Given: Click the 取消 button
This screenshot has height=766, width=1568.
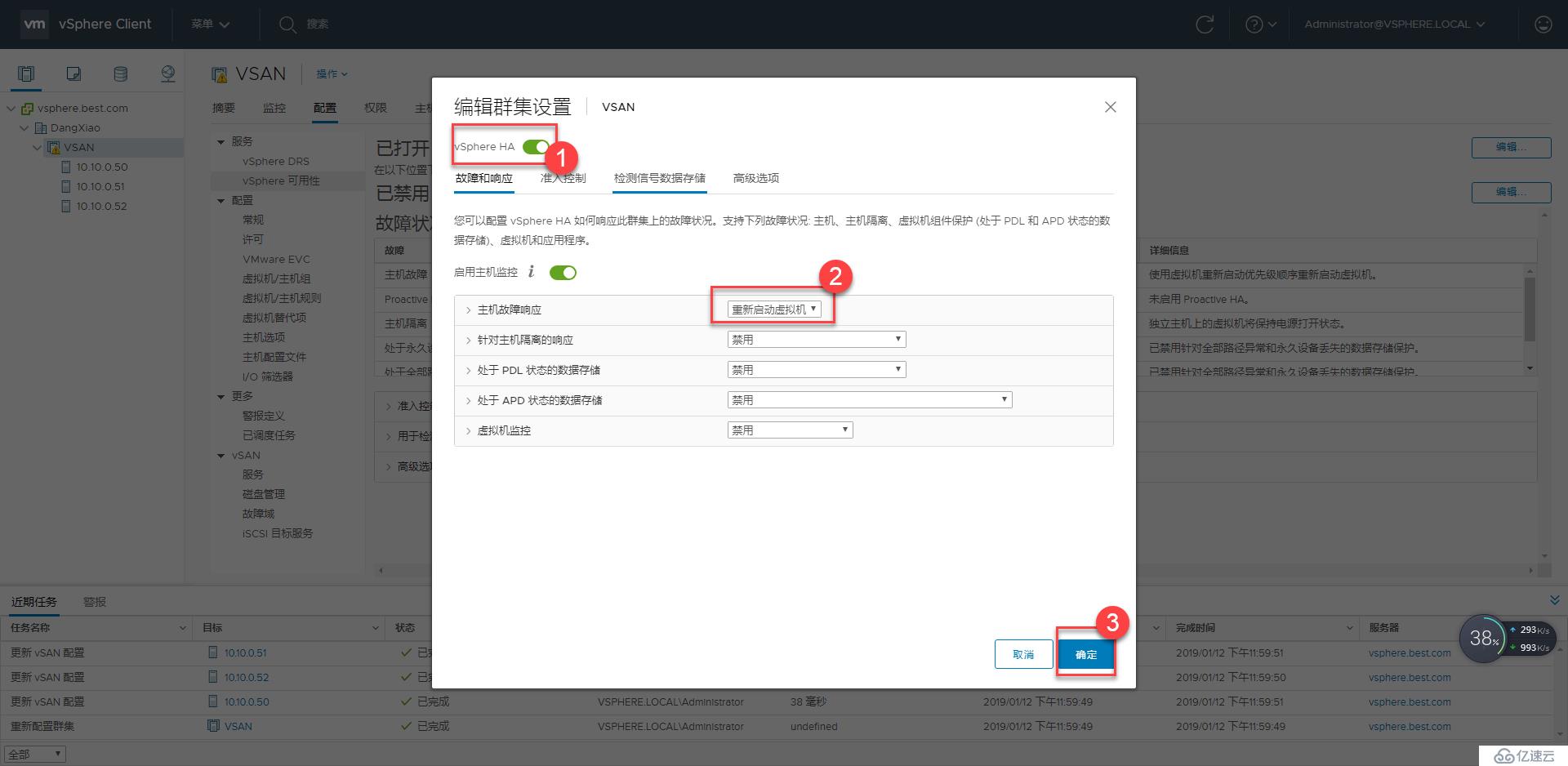Looking at the screenshot, I should (1023, 654).
